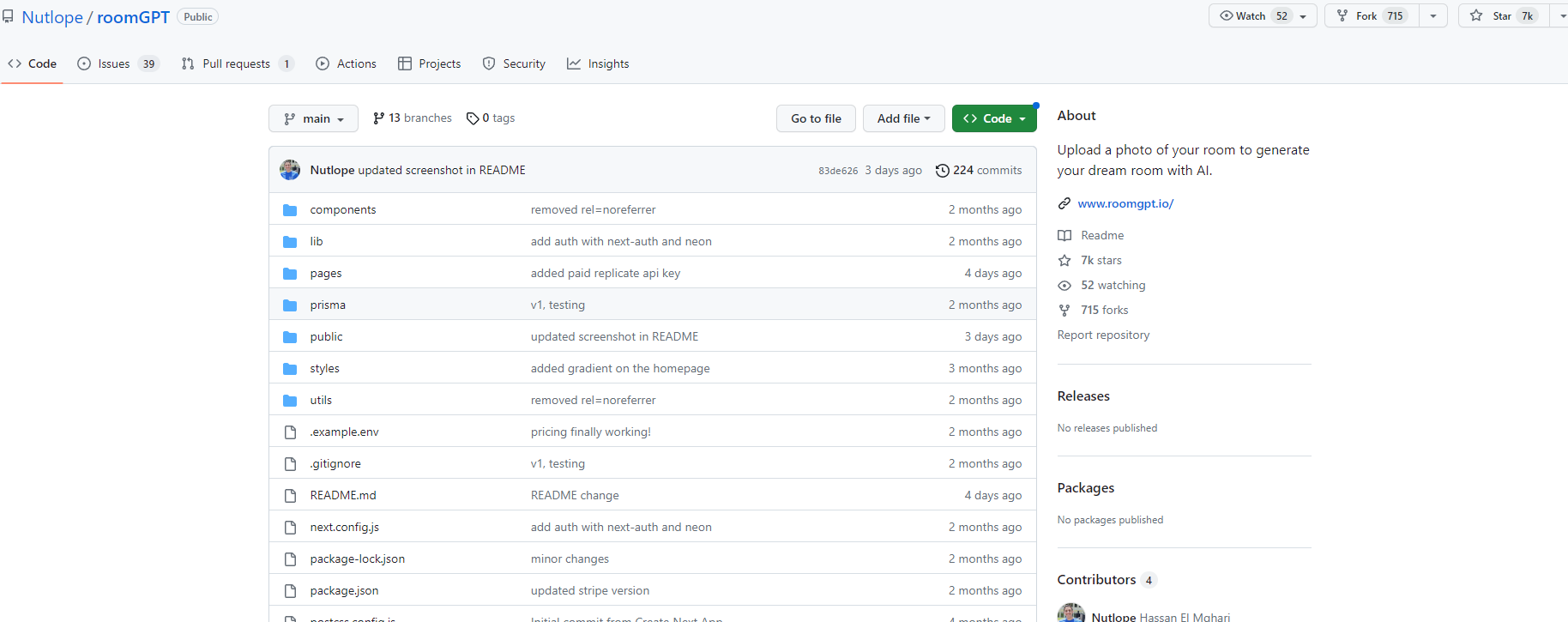Screen dimensions: 1568x622
Task: Click the prisma folder icon
Action: click(x=290, y=305)
